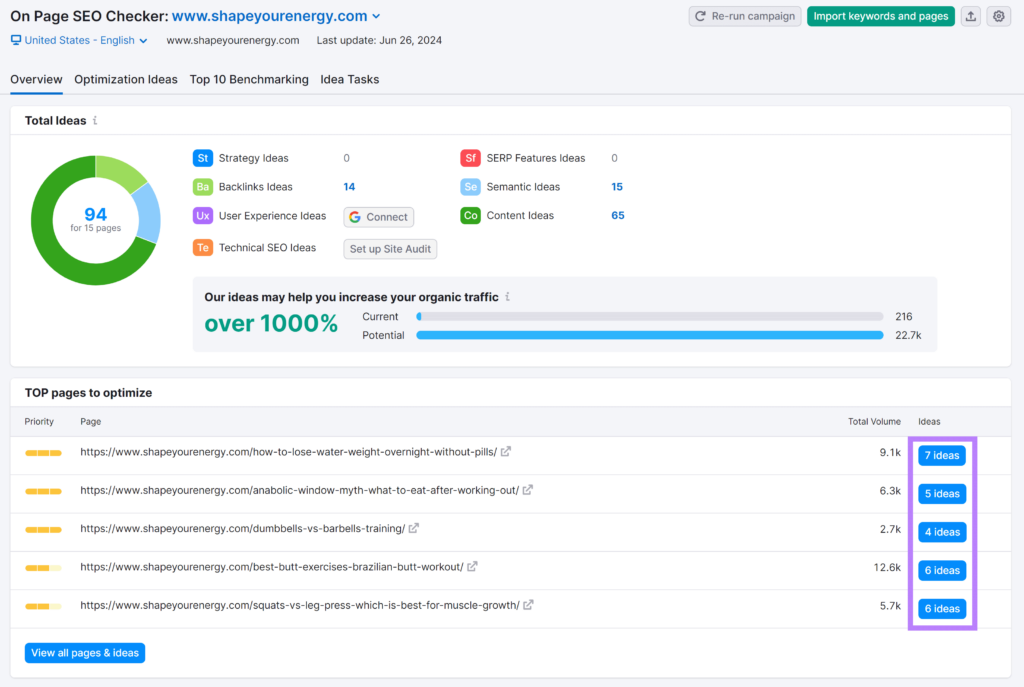Open settings gear icon
Screen dimensions: 1024x687
999,16
